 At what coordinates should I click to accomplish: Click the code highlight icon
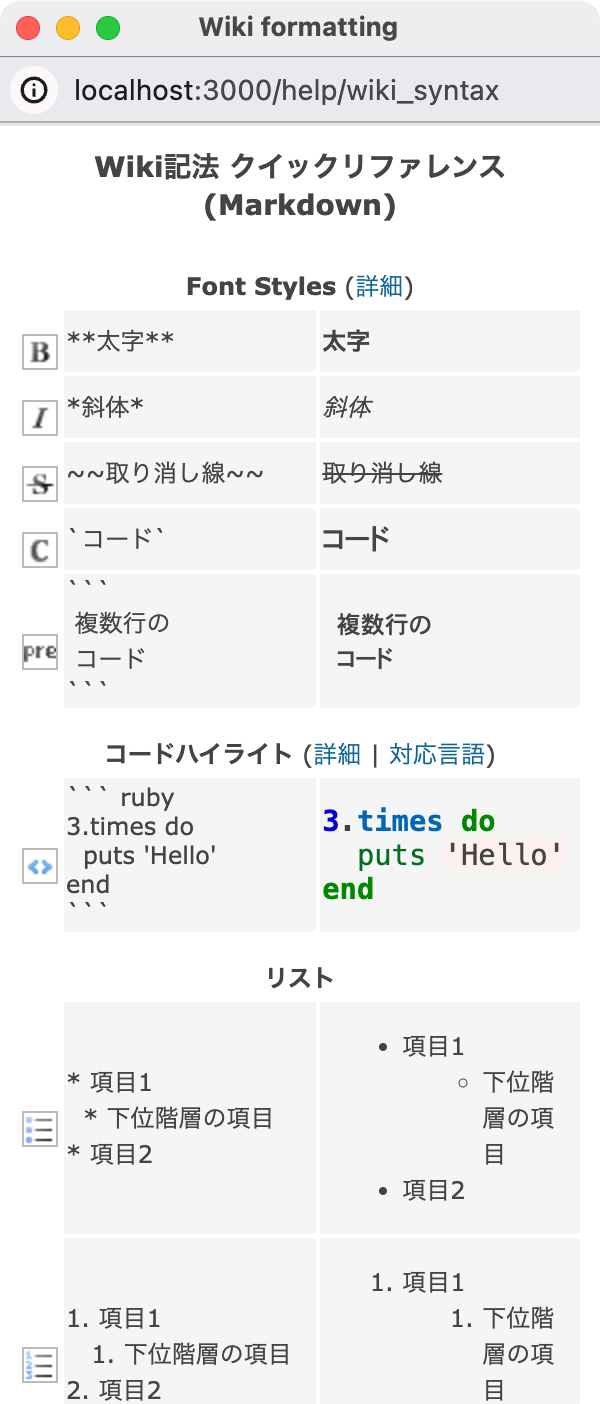coord(40,866)
